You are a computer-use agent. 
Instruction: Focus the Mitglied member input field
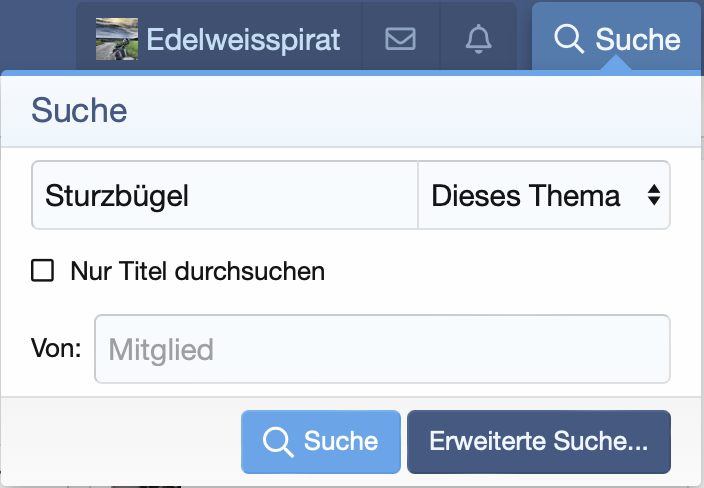[382, 349]
